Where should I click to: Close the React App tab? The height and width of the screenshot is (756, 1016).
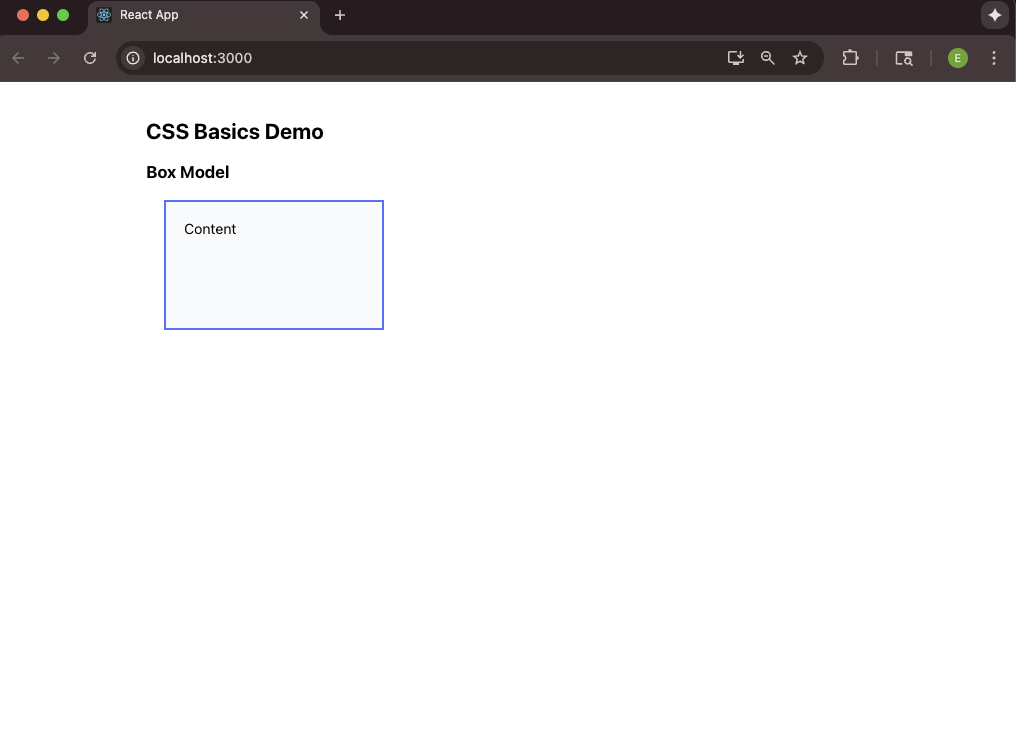[304, 15]
